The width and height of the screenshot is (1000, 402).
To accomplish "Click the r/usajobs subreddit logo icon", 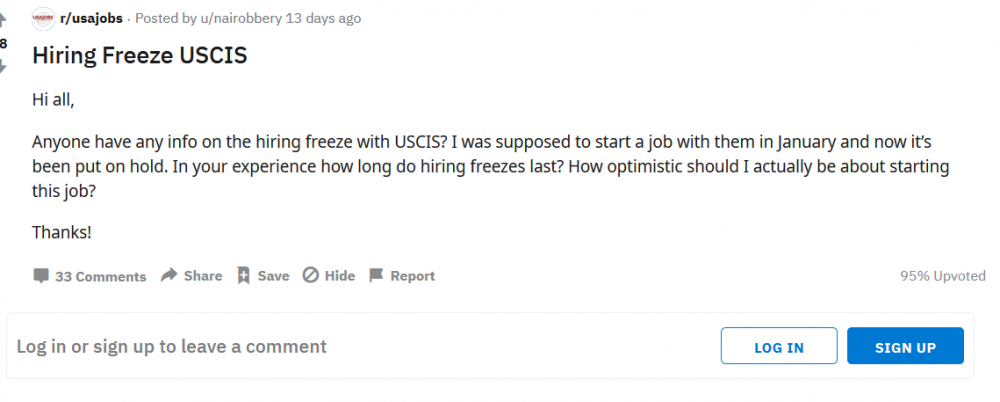I will click(43, 19).
